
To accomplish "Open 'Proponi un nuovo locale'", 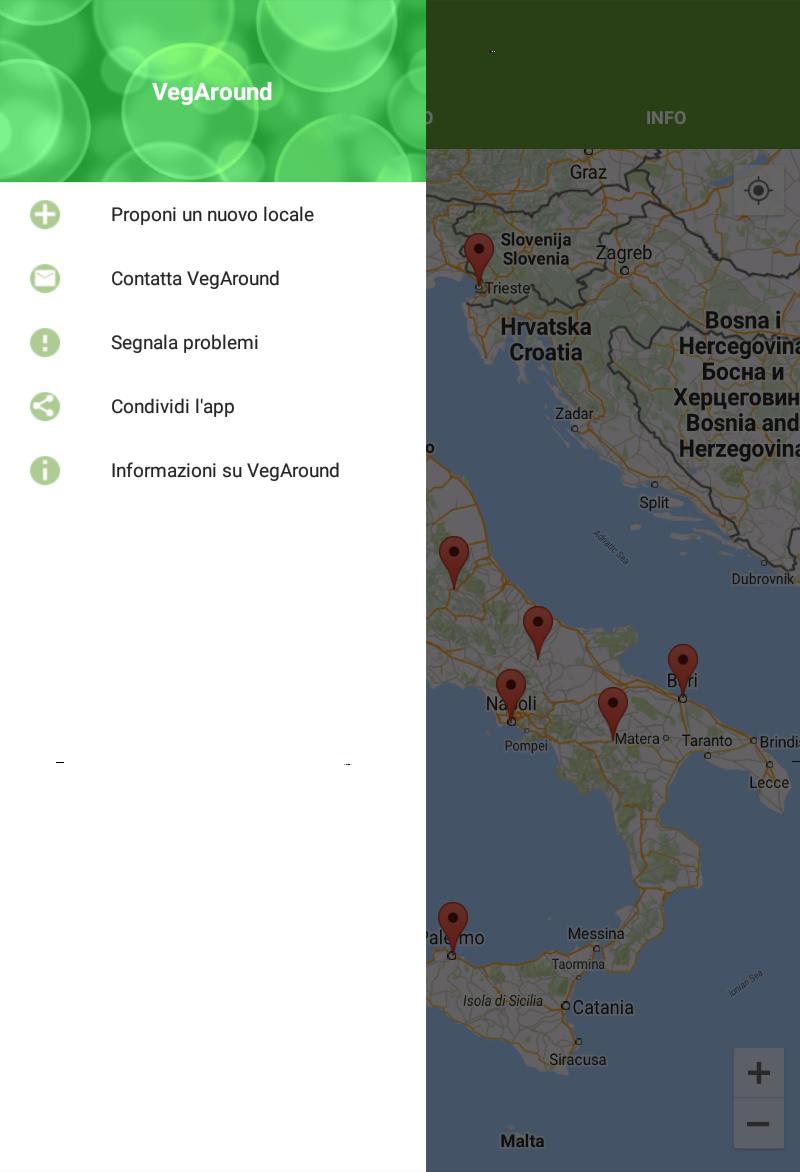I will pos(212,215).
